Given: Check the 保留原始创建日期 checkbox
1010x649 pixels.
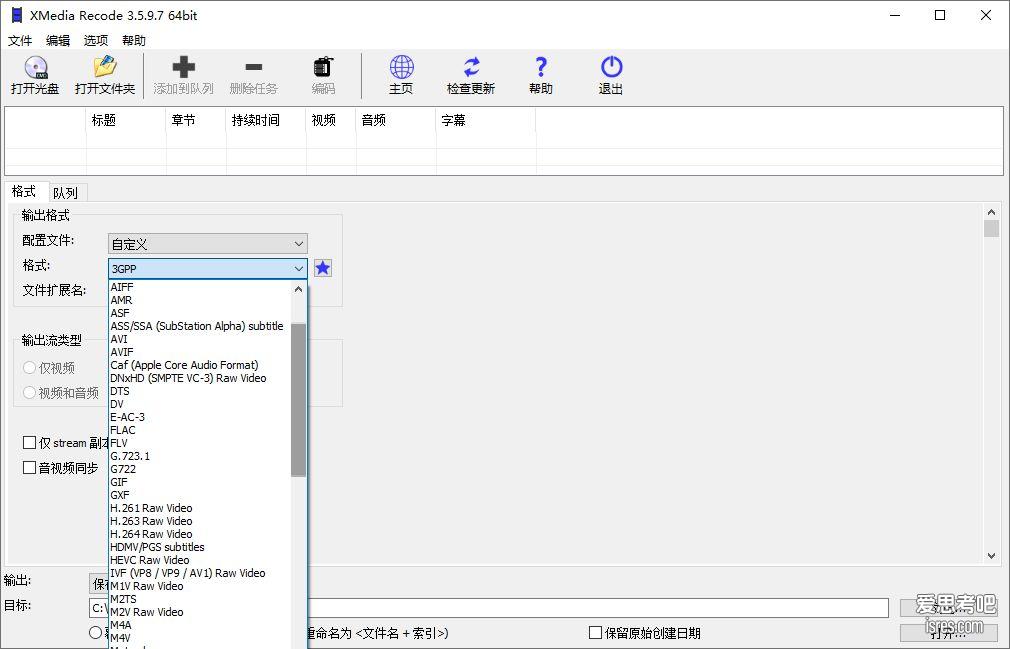Looking at the screenshot, I should pyautogui.click(x=595, y=633).
